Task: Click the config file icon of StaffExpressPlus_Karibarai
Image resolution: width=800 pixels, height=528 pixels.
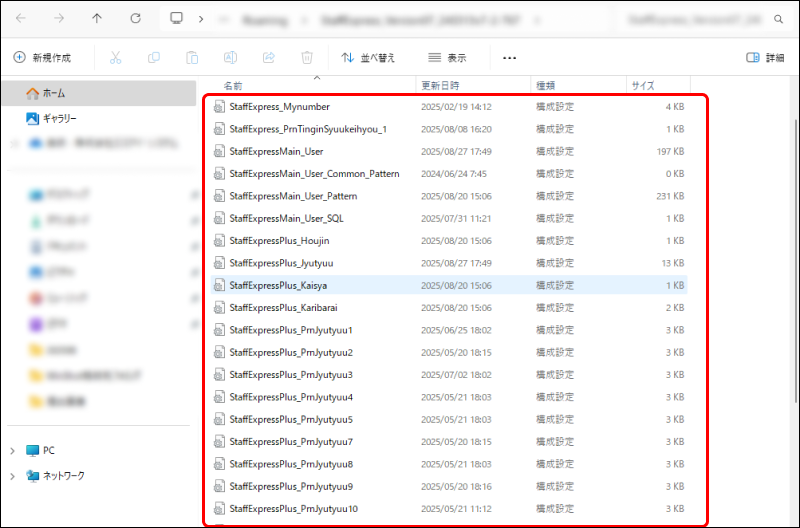Action: (219, 308)
